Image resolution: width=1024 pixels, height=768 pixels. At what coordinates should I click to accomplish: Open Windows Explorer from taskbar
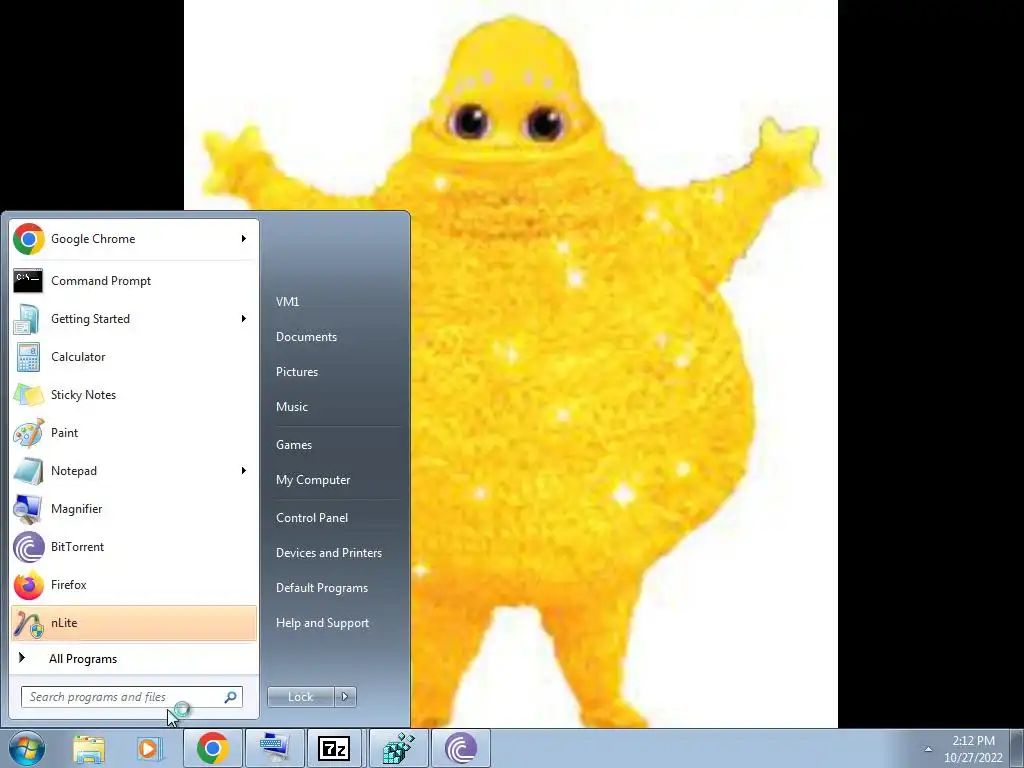tap(89, 748)
